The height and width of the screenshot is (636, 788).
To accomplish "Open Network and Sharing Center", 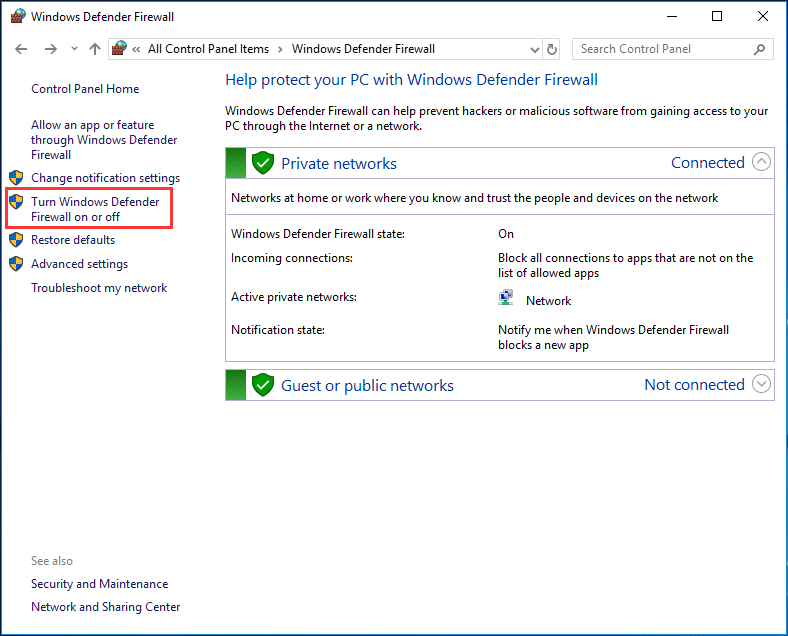I will coord(106,607).
